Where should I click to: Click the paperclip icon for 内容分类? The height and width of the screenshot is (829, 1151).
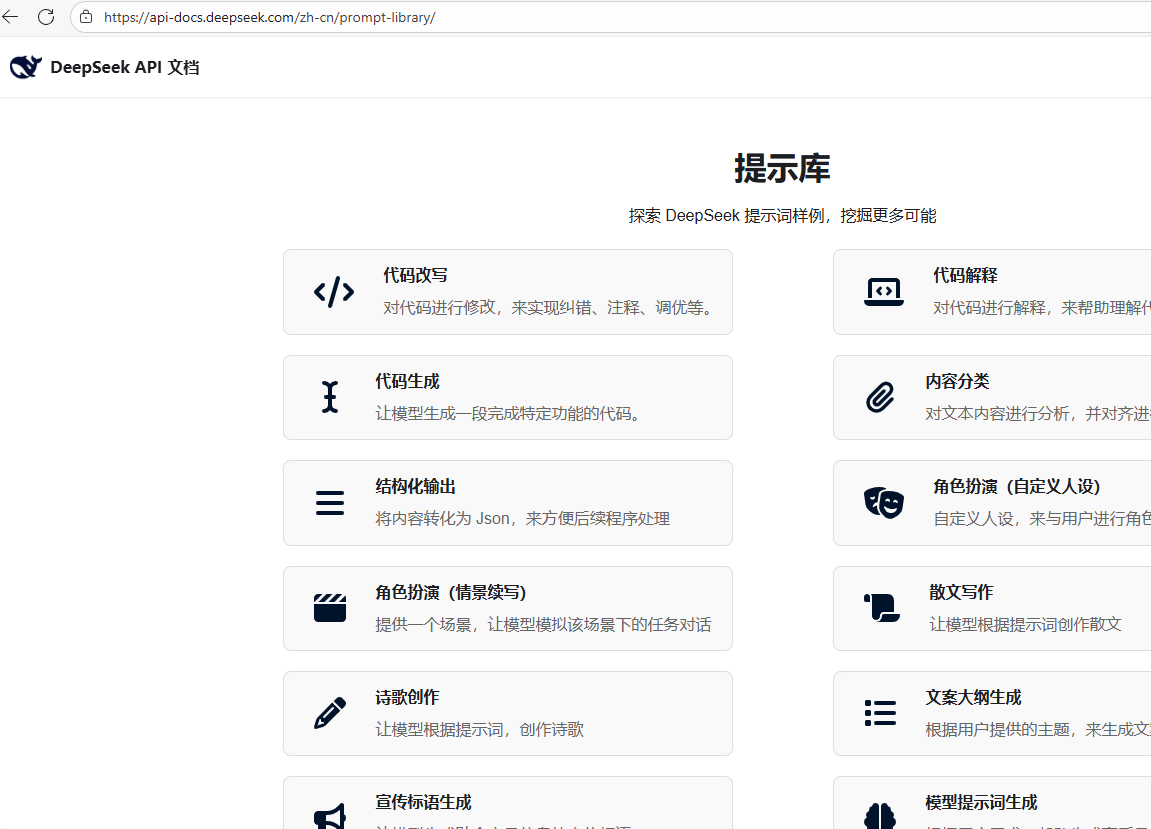click(880, 397)
